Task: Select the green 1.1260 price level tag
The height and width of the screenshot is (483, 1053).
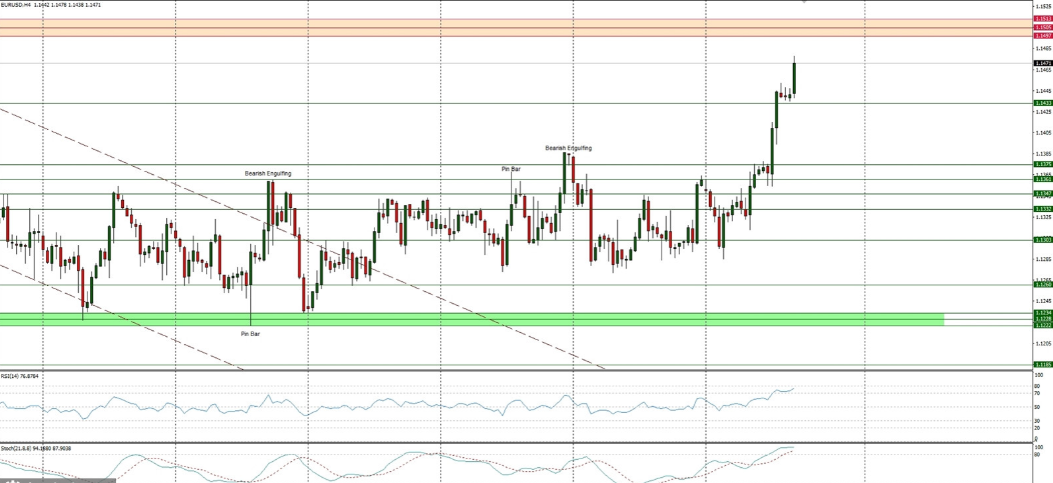Action: [x=1043, y=285]
